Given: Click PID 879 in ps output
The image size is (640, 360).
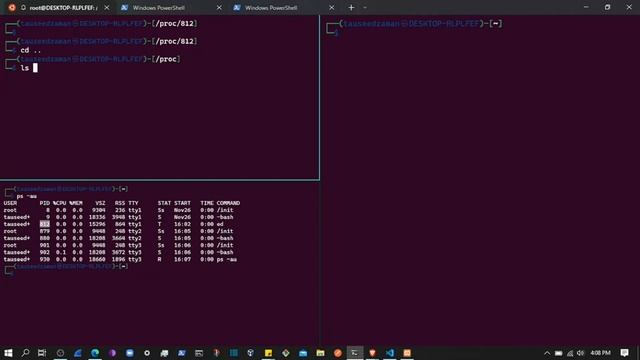Looking at the screenshot, I should pos(44,231).
